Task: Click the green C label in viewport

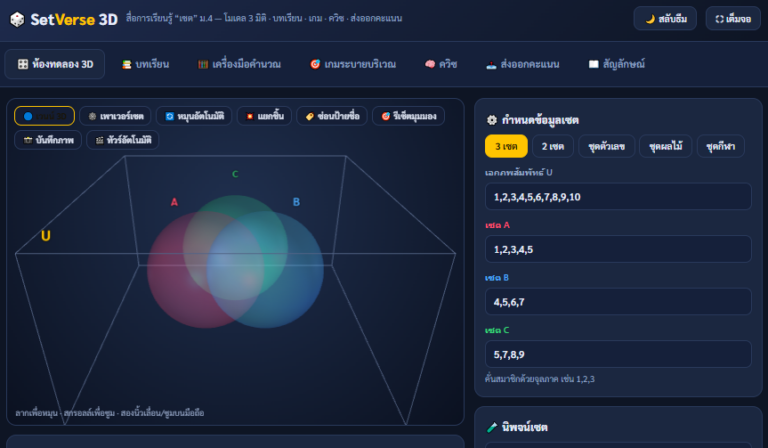Action: click(x=235, y=174)
